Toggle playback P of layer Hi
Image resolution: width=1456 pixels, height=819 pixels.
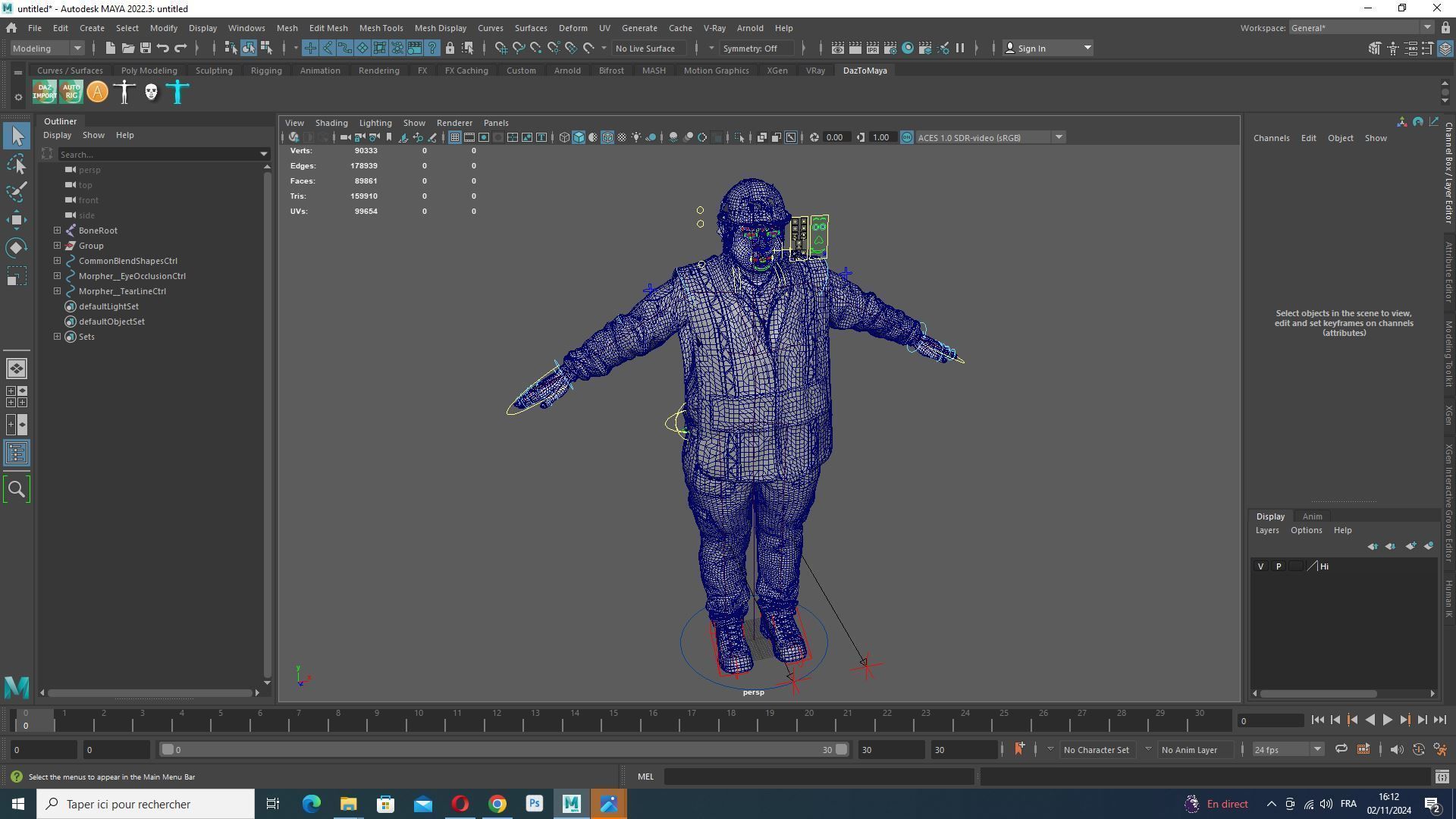tap(1279, 567)
